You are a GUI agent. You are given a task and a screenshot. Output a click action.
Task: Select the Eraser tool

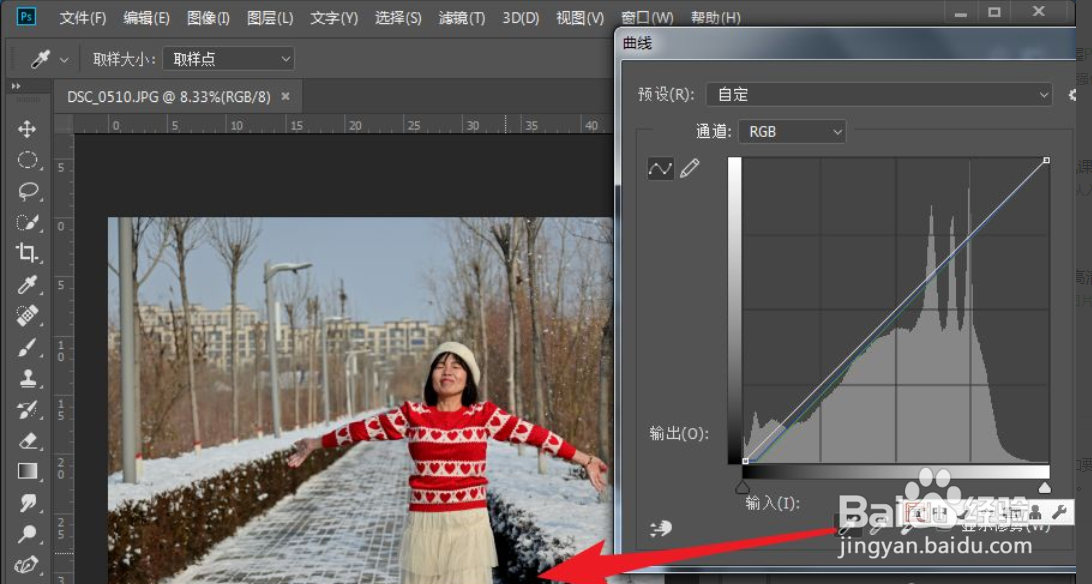click(x=27, y=440)
